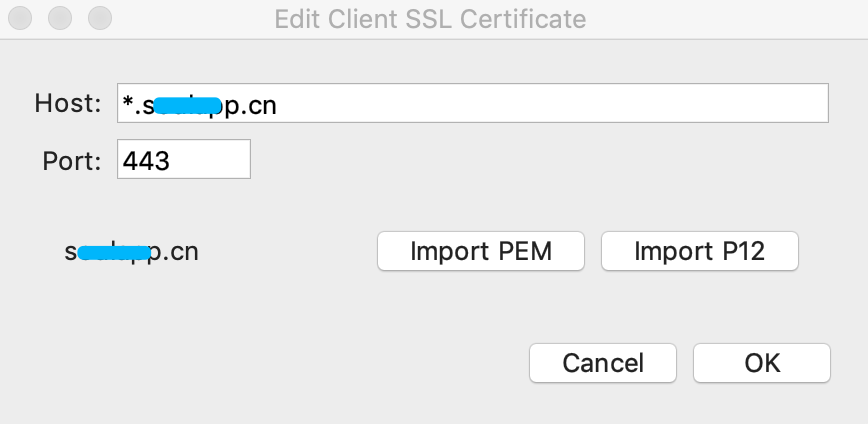Click the asterisk wildcard in Host field
This screenshot has height=424, width=868.
pos(128,102)
